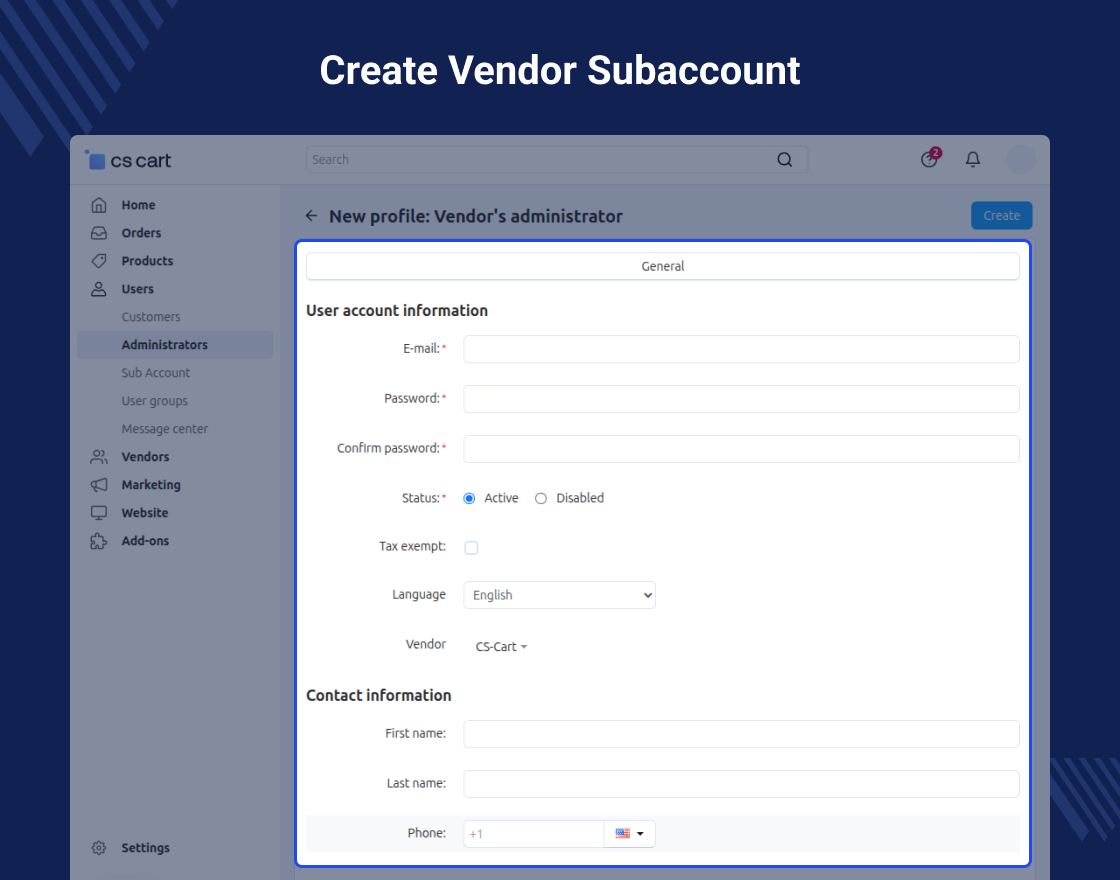
Task: Focus the First name field
Action: pos(741,734)
